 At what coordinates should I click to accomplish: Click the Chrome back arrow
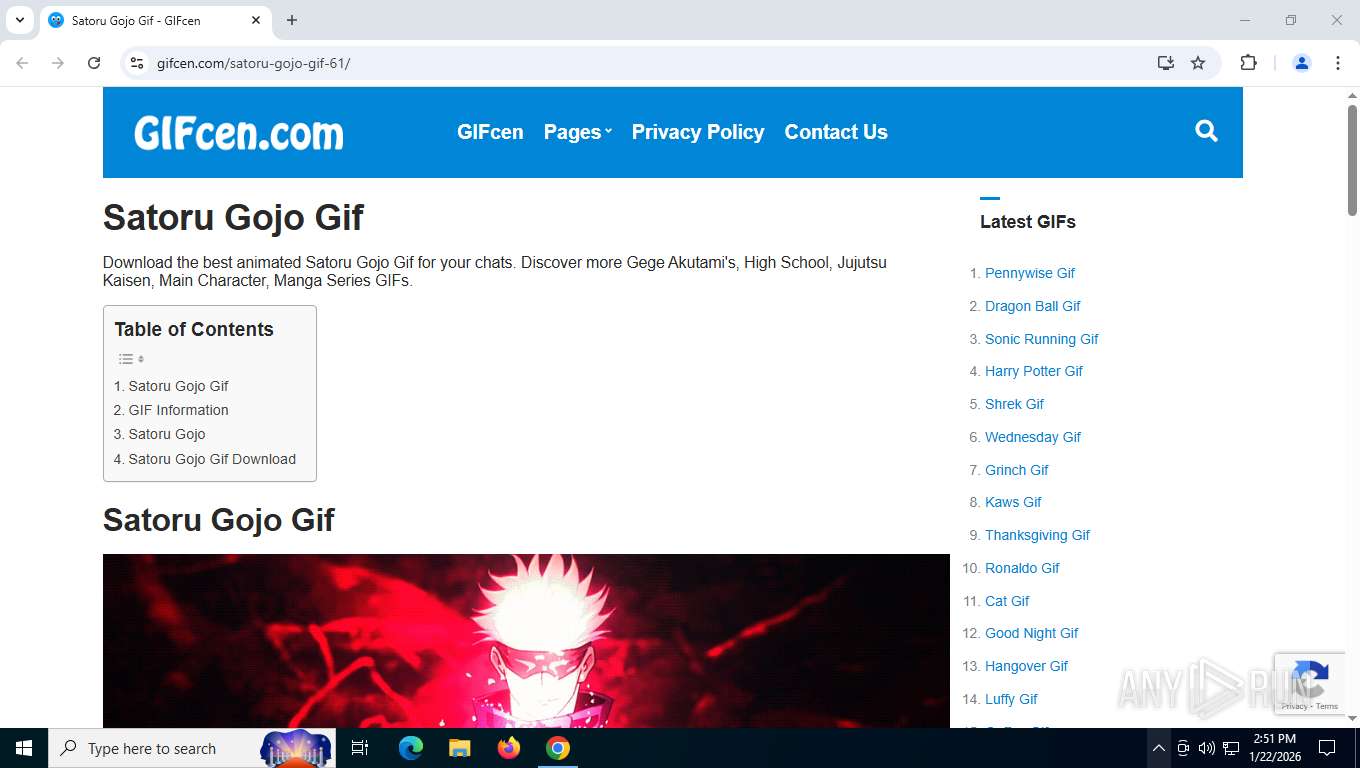22,63
